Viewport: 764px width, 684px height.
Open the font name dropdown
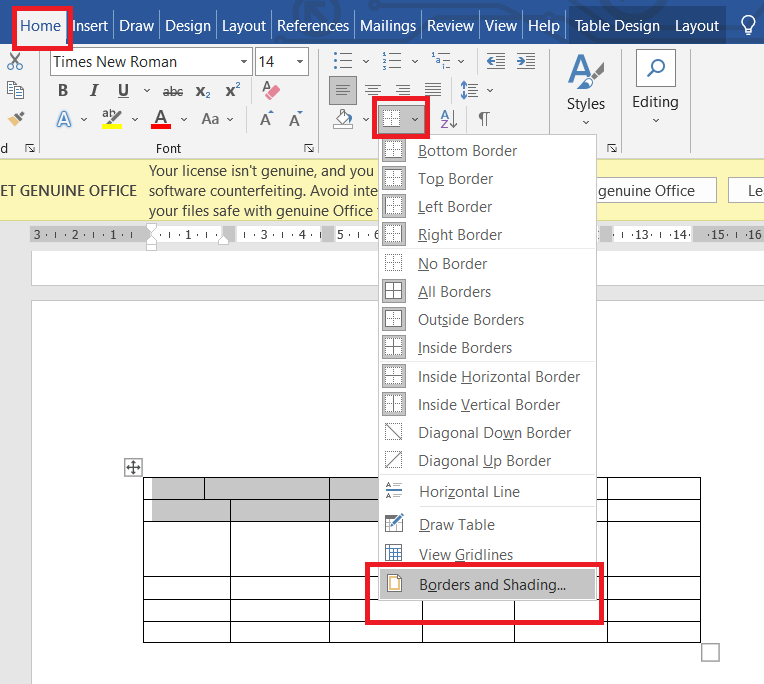click(244, 62)
